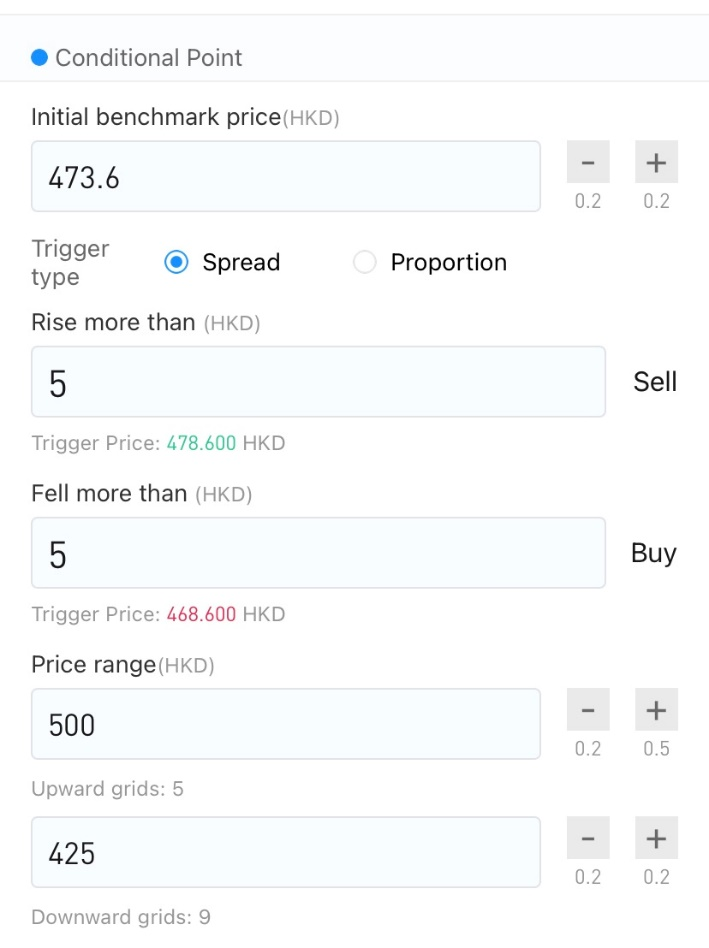Decrease lower price range with minus button
Viewport: 709px width, 948px height.
[588, 837]
